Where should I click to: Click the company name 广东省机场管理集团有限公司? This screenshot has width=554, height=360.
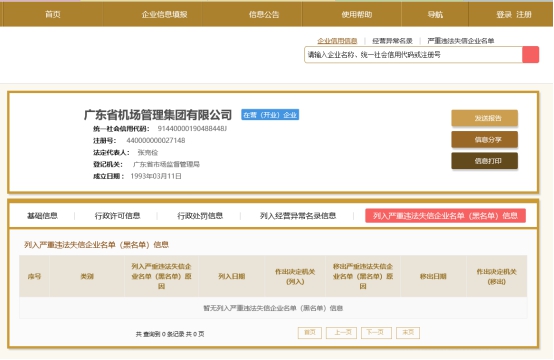[158, 115]
